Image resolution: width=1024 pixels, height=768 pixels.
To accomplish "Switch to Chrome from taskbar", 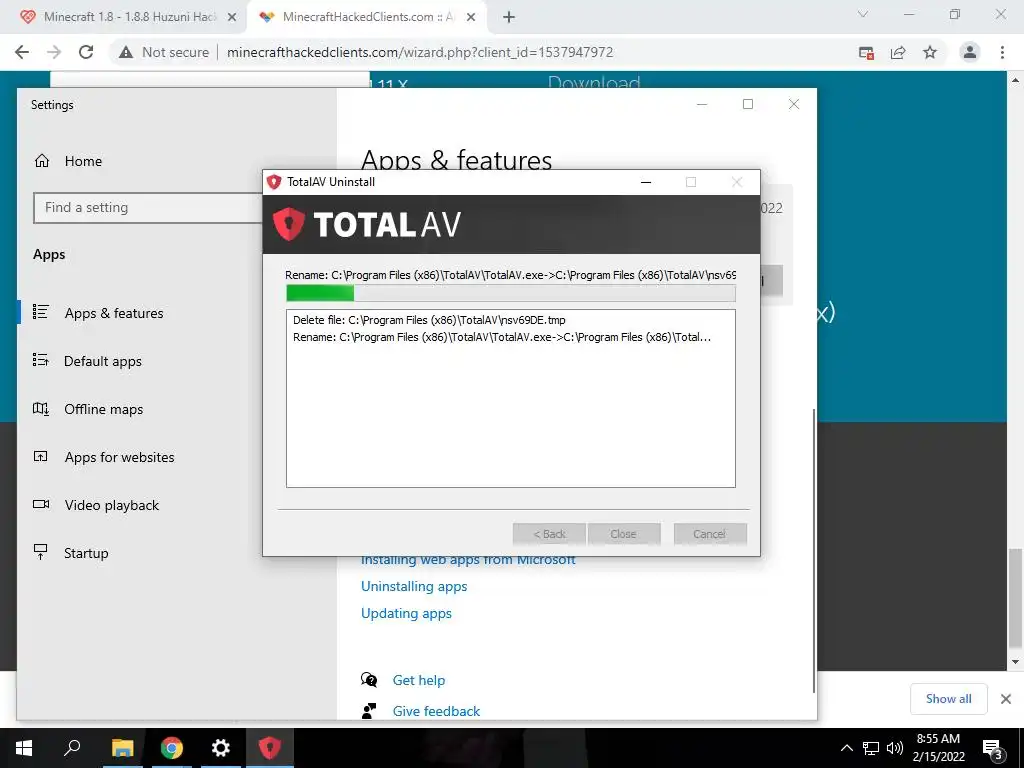I will pyautogui.click(x=172, y=748).
